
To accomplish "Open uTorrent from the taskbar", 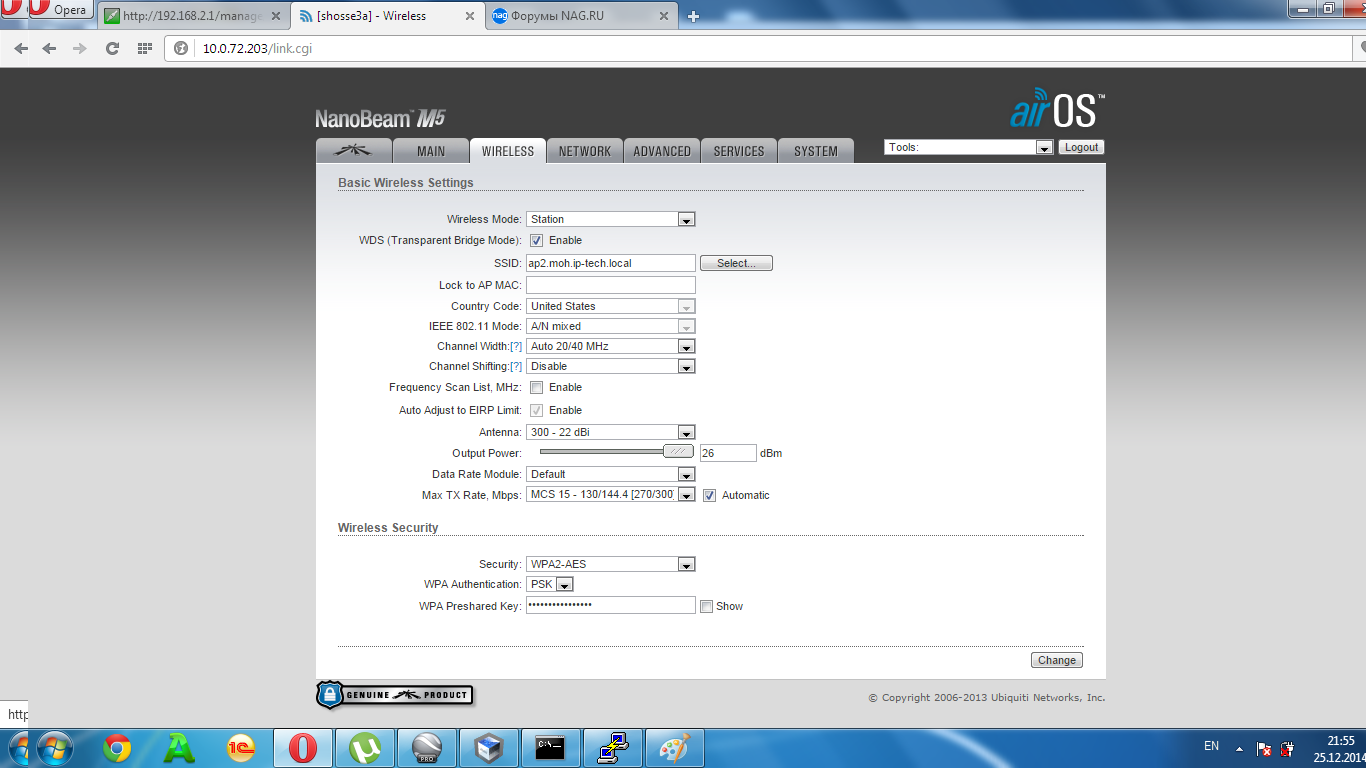I will pyautogui.click(x=365, y=748).
